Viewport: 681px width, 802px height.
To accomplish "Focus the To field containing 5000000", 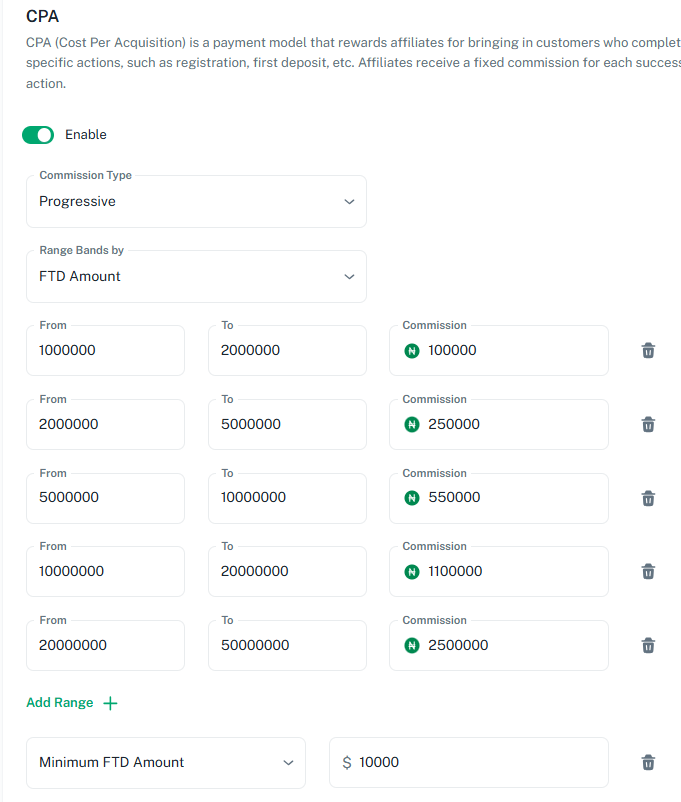I will pyautogui.click(x=287, y=425).
